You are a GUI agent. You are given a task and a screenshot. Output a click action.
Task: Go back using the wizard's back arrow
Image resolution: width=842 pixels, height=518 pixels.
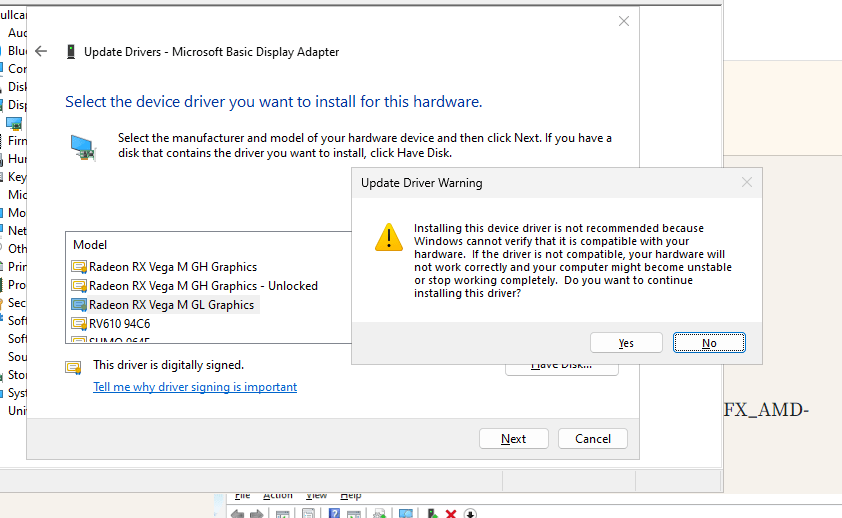click(41, 52)
